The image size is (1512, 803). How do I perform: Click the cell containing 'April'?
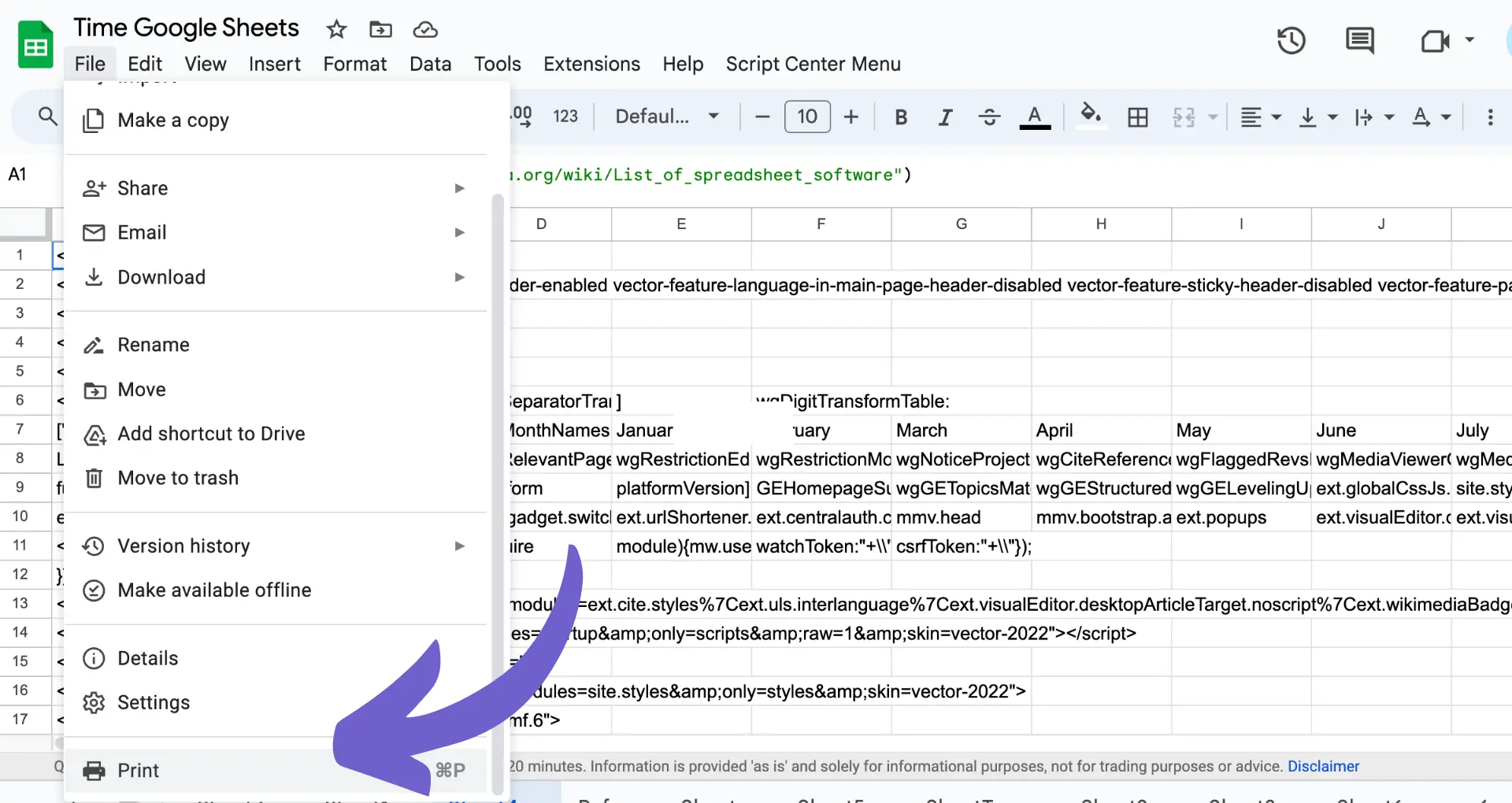coord(1101,430)
